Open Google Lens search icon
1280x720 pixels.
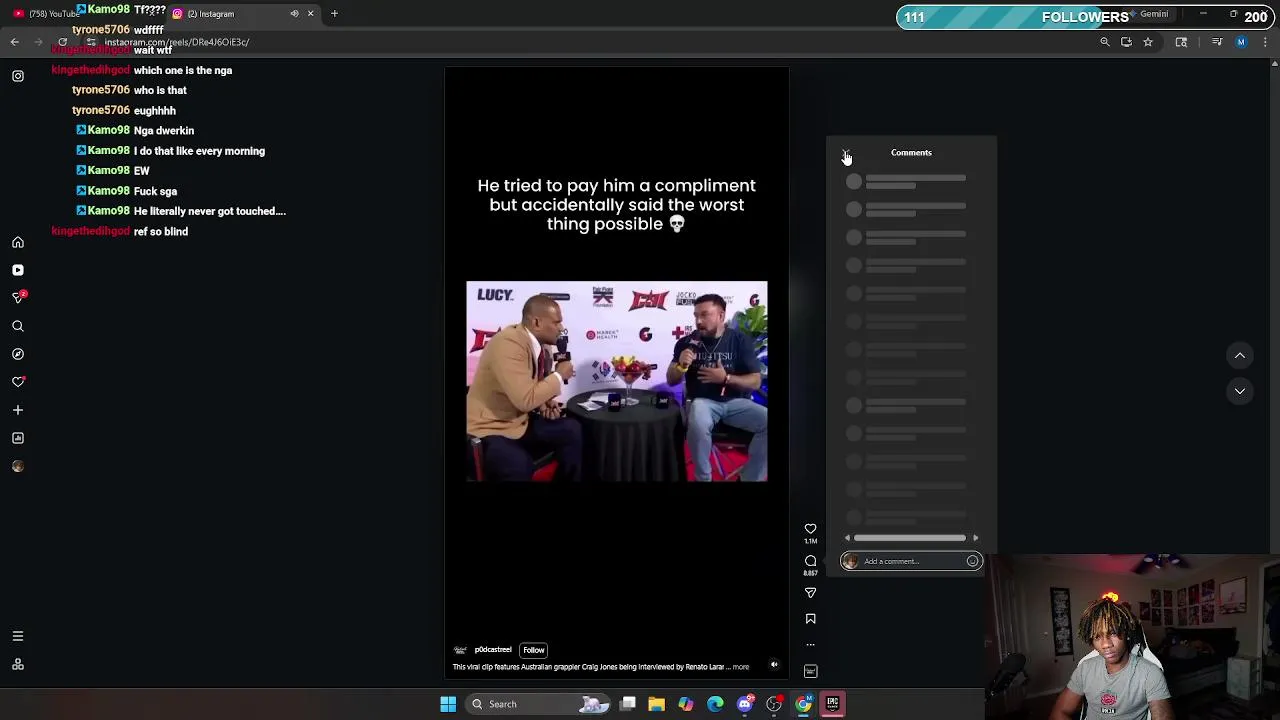point(1181,42)
